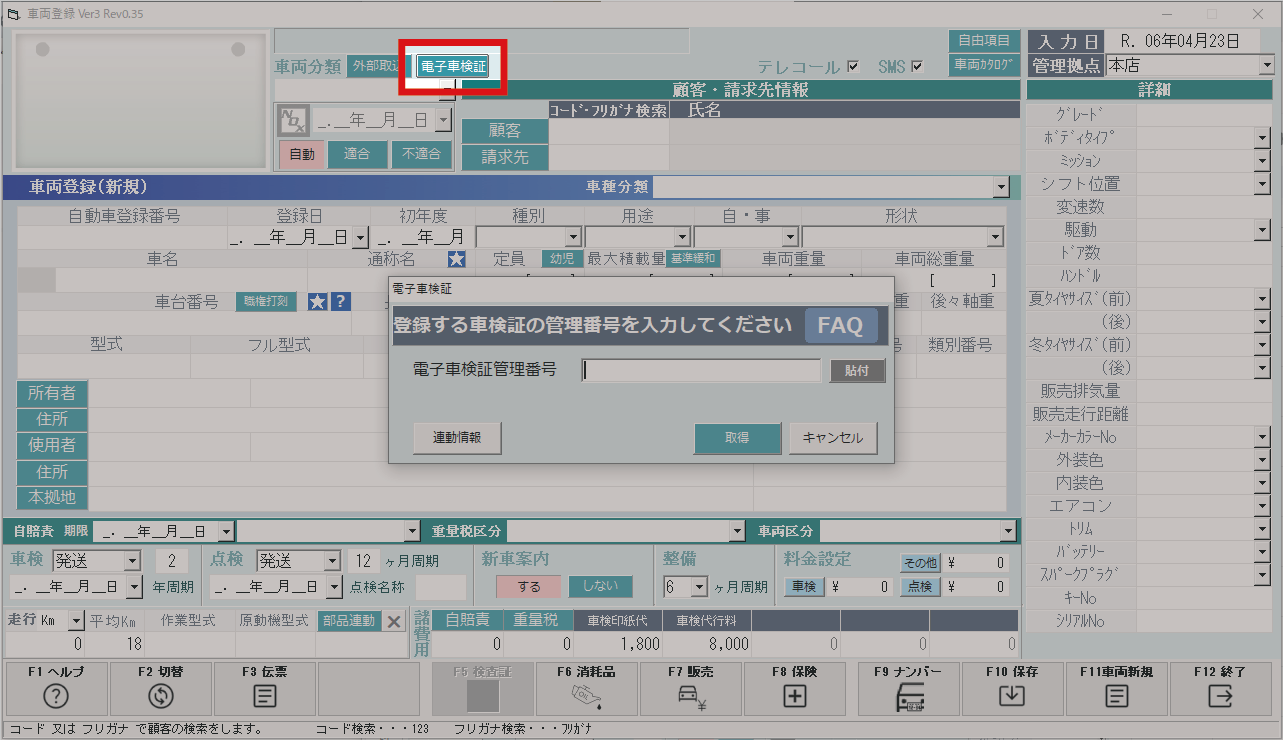This screenshot has height=740, width=1283.
Task: Toggle the テレコール checkbox
Action: (853, 67)
